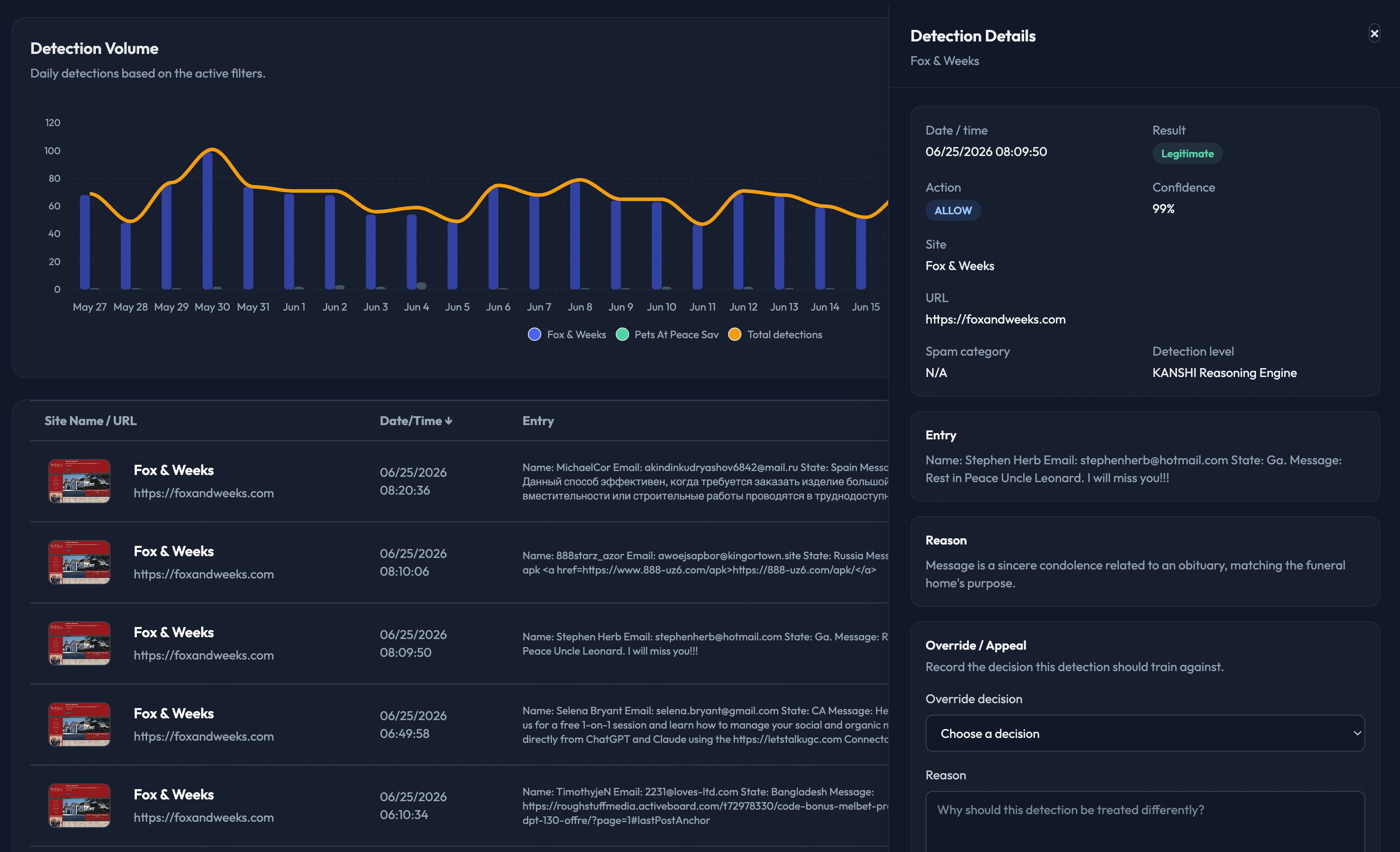
Task: Open foxandweeks.com link in the 08:20:36 row
Action: coord(203,493)
